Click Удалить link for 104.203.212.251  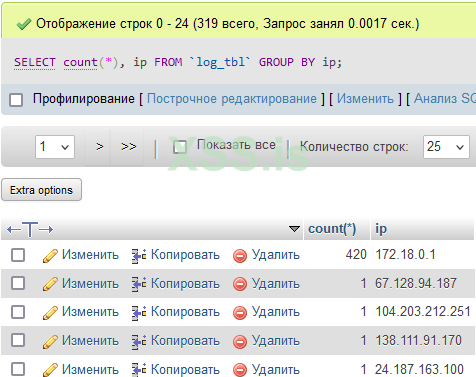click(x=276, y=312)
